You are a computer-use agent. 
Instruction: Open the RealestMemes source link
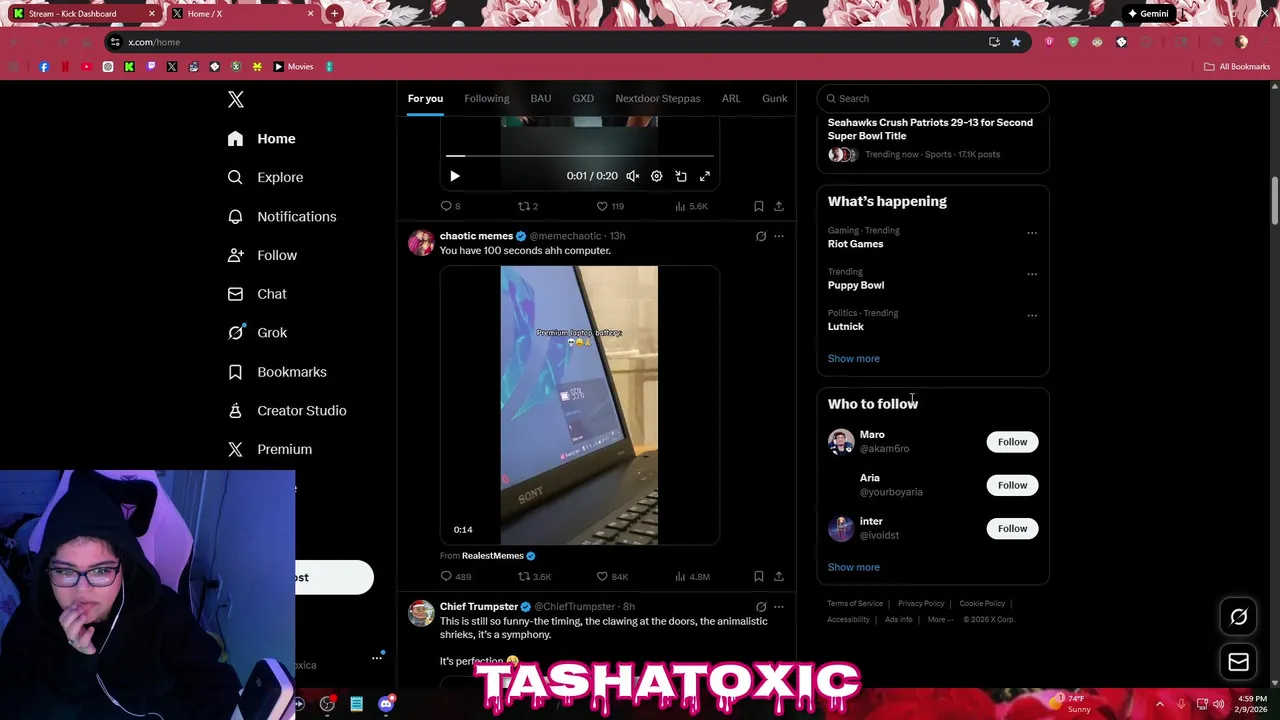pos(493,556)
